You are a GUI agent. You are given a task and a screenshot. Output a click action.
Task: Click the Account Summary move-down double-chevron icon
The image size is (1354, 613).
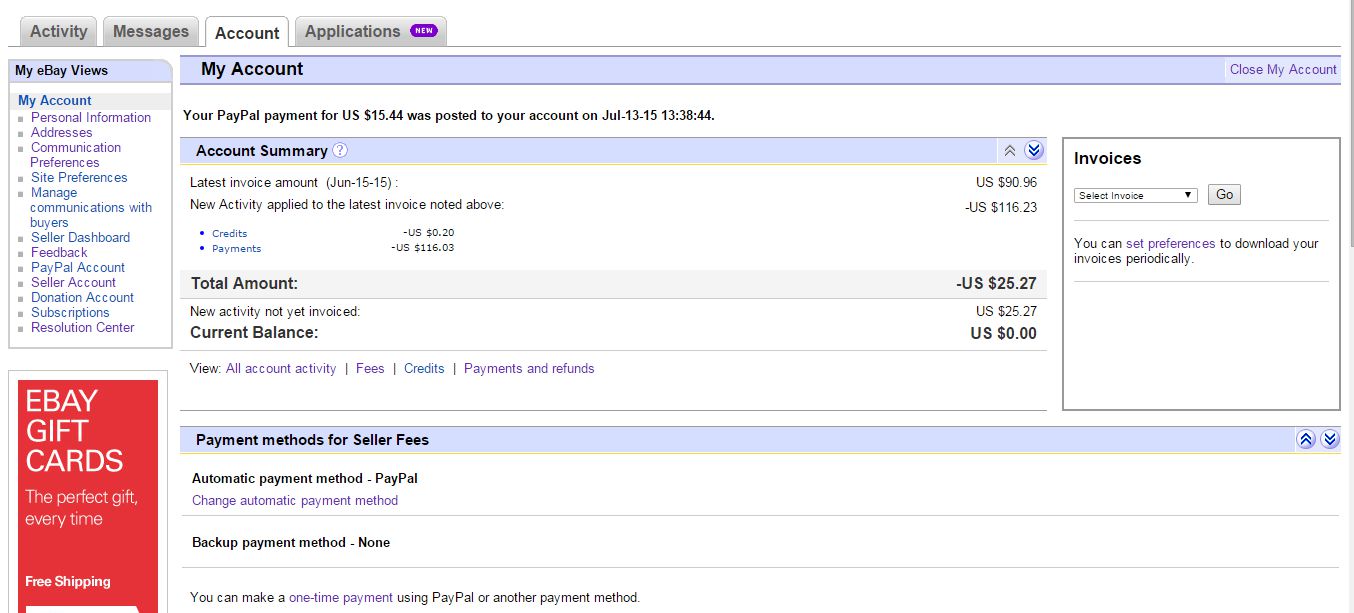(1034, 151)
